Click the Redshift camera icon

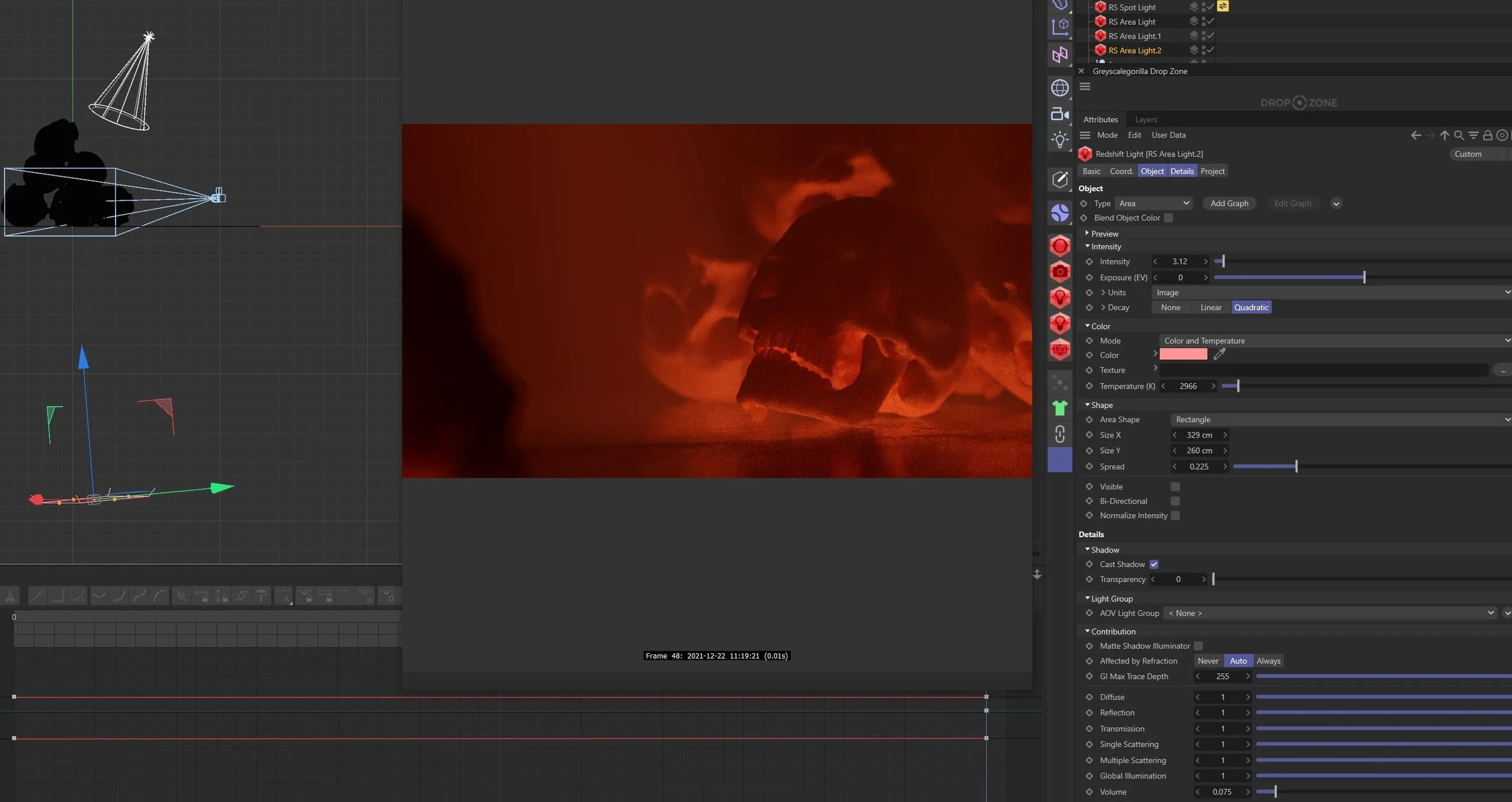point(1060,272)
